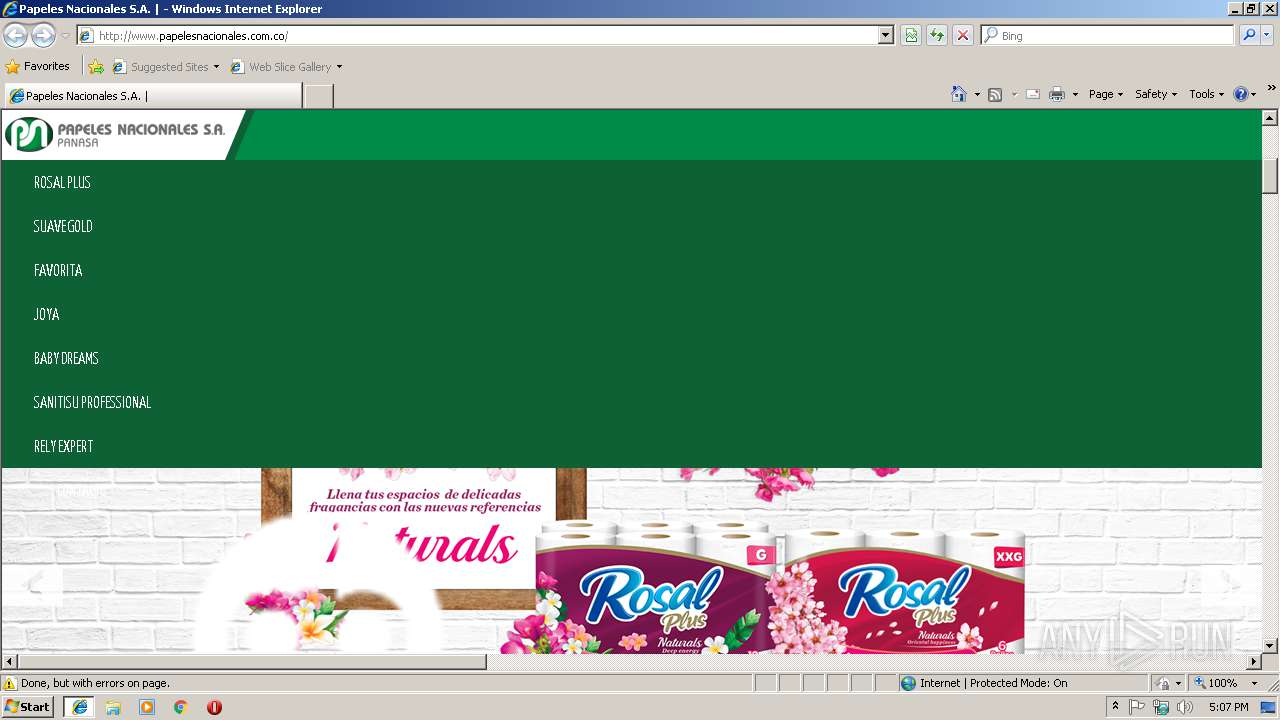
Task: Click the Read Mail icon
Action: [1033, 94]
